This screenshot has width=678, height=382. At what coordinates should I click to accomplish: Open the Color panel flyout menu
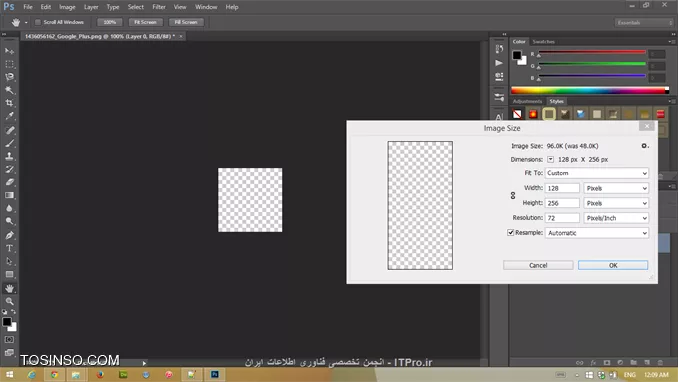[672, 42]
